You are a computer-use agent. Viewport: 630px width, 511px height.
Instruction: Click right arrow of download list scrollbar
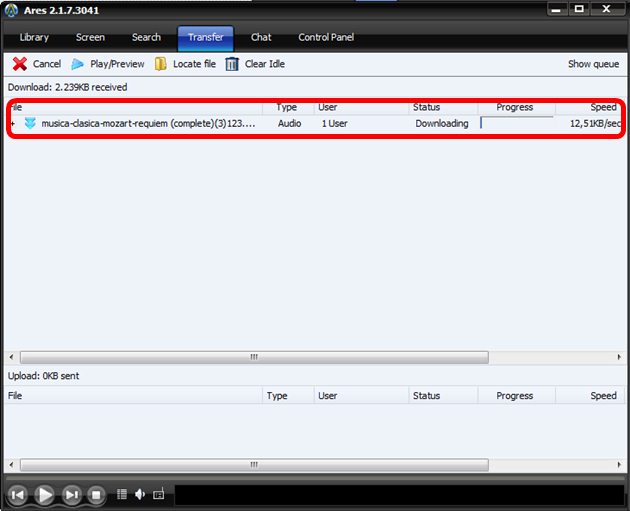(x=619, y=357)
